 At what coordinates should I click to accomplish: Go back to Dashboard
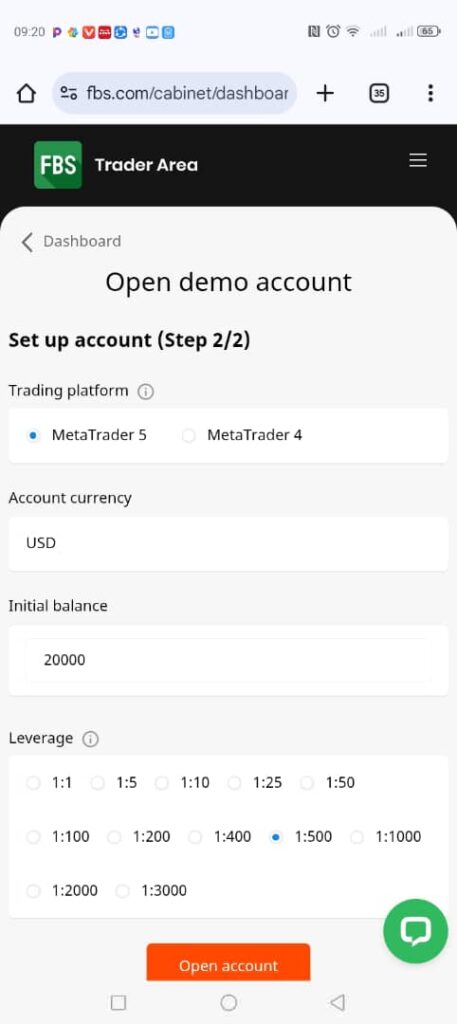71,242
